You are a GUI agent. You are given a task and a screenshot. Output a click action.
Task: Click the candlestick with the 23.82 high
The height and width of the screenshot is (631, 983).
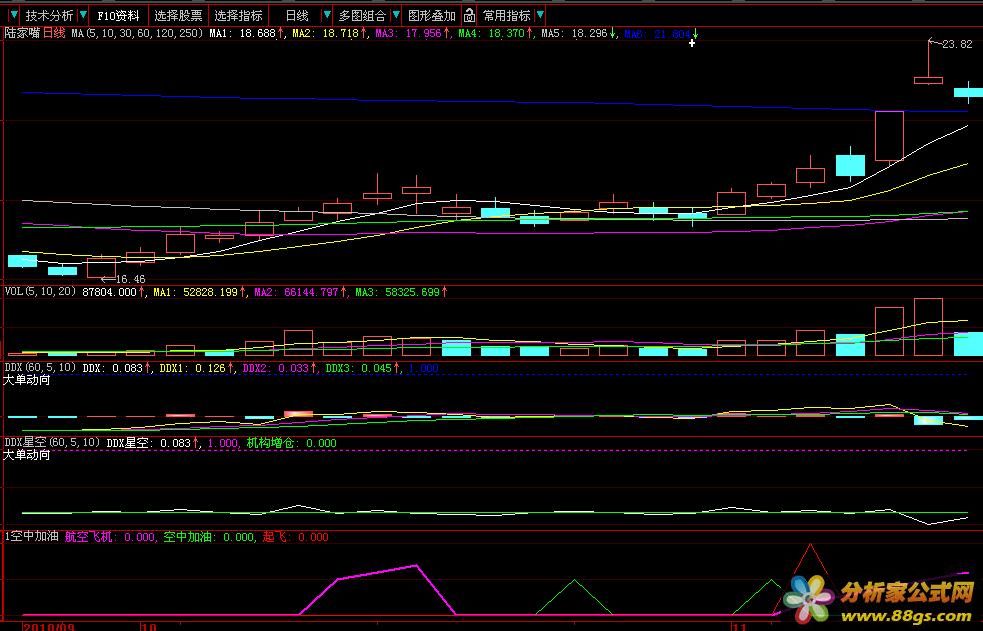pos(928,80)
